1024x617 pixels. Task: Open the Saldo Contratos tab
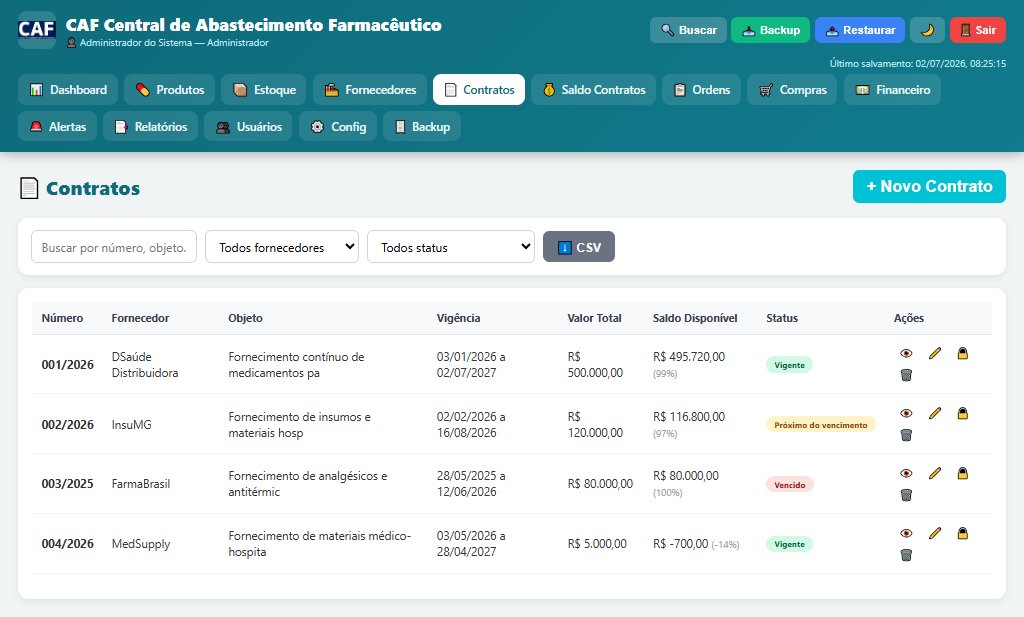[x=594, y=89]
